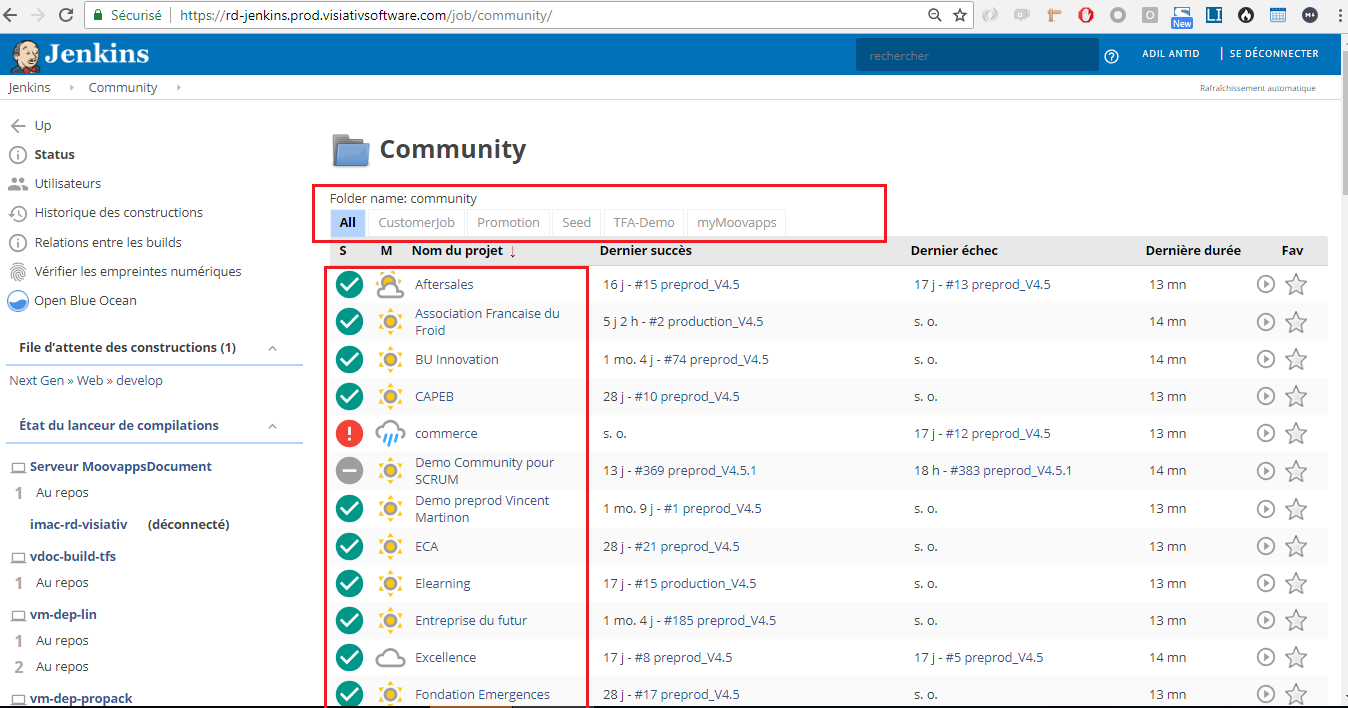
Task: Sort by Nom du projet column header
Action: pyautogui.click(x=464, y=251)
